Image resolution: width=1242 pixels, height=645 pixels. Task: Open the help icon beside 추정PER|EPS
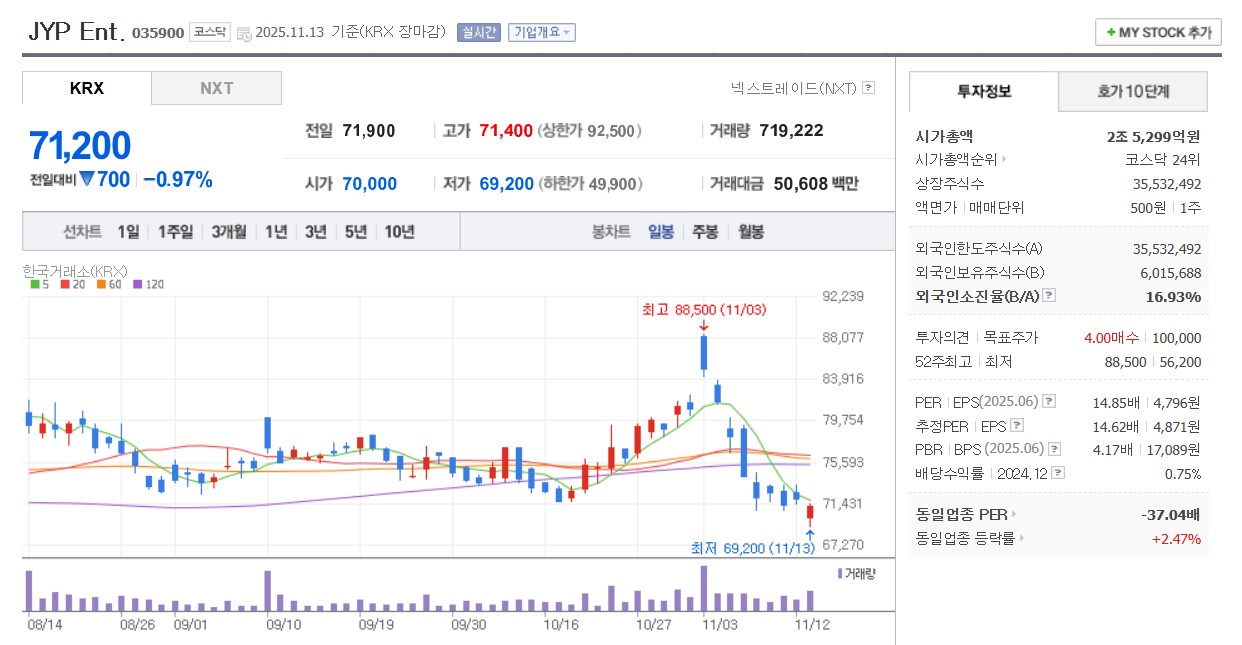[1017, 424]
